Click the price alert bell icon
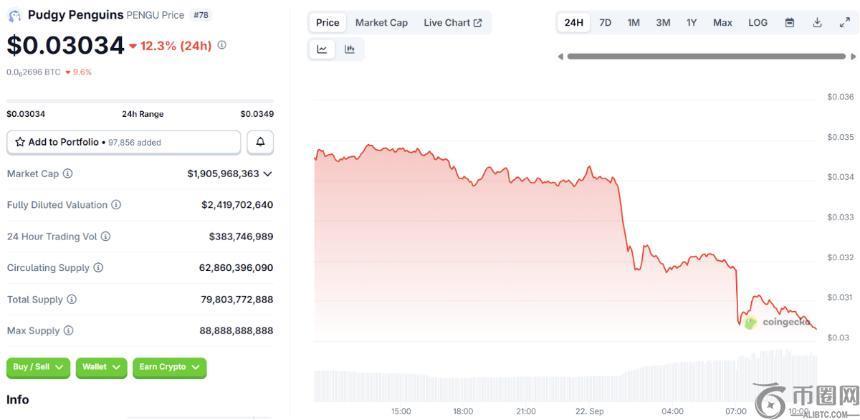860x420 pixels. click(260, 142)
